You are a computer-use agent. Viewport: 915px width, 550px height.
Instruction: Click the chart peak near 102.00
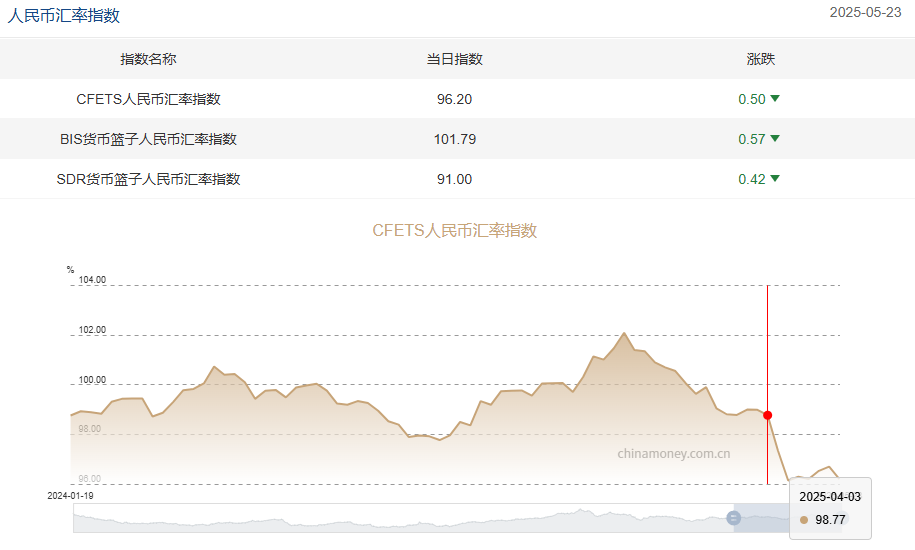624,333
